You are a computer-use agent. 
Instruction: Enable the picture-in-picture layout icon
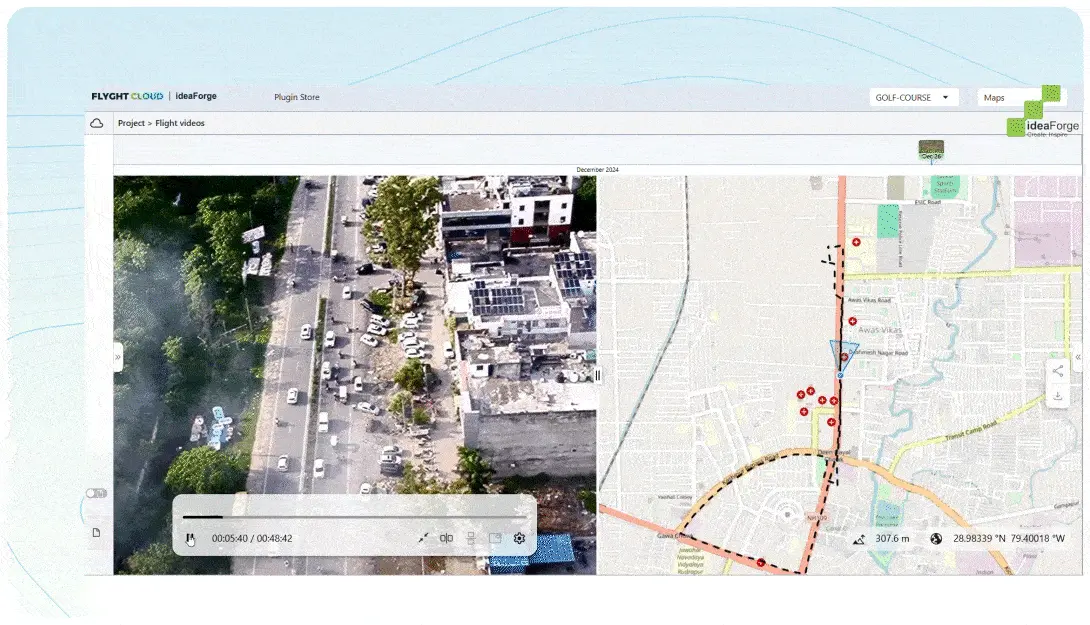(495, 538)
